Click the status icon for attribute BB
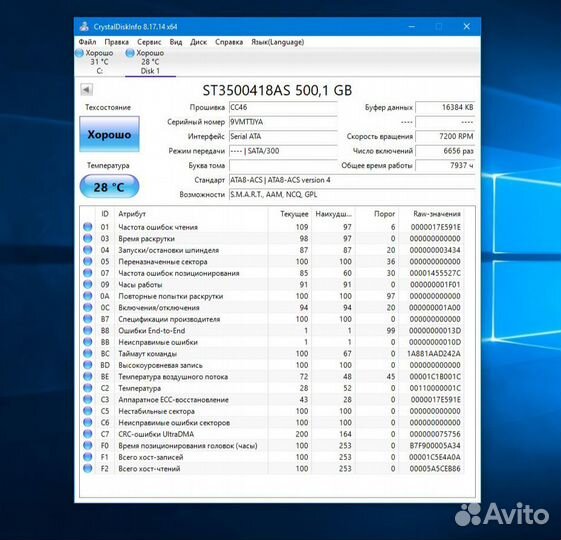 click(x=88, y=342)
